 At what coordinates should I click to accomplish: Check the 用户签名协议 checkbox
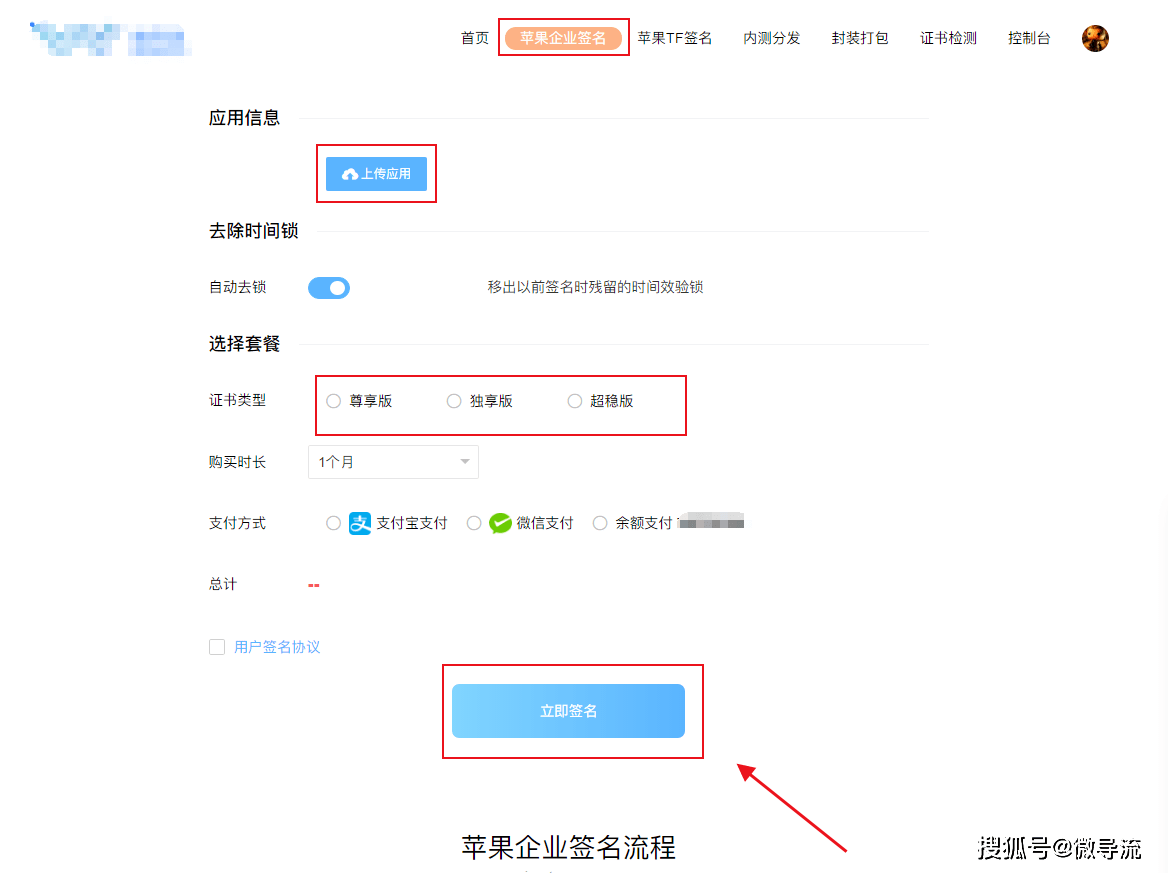(217, 647)
